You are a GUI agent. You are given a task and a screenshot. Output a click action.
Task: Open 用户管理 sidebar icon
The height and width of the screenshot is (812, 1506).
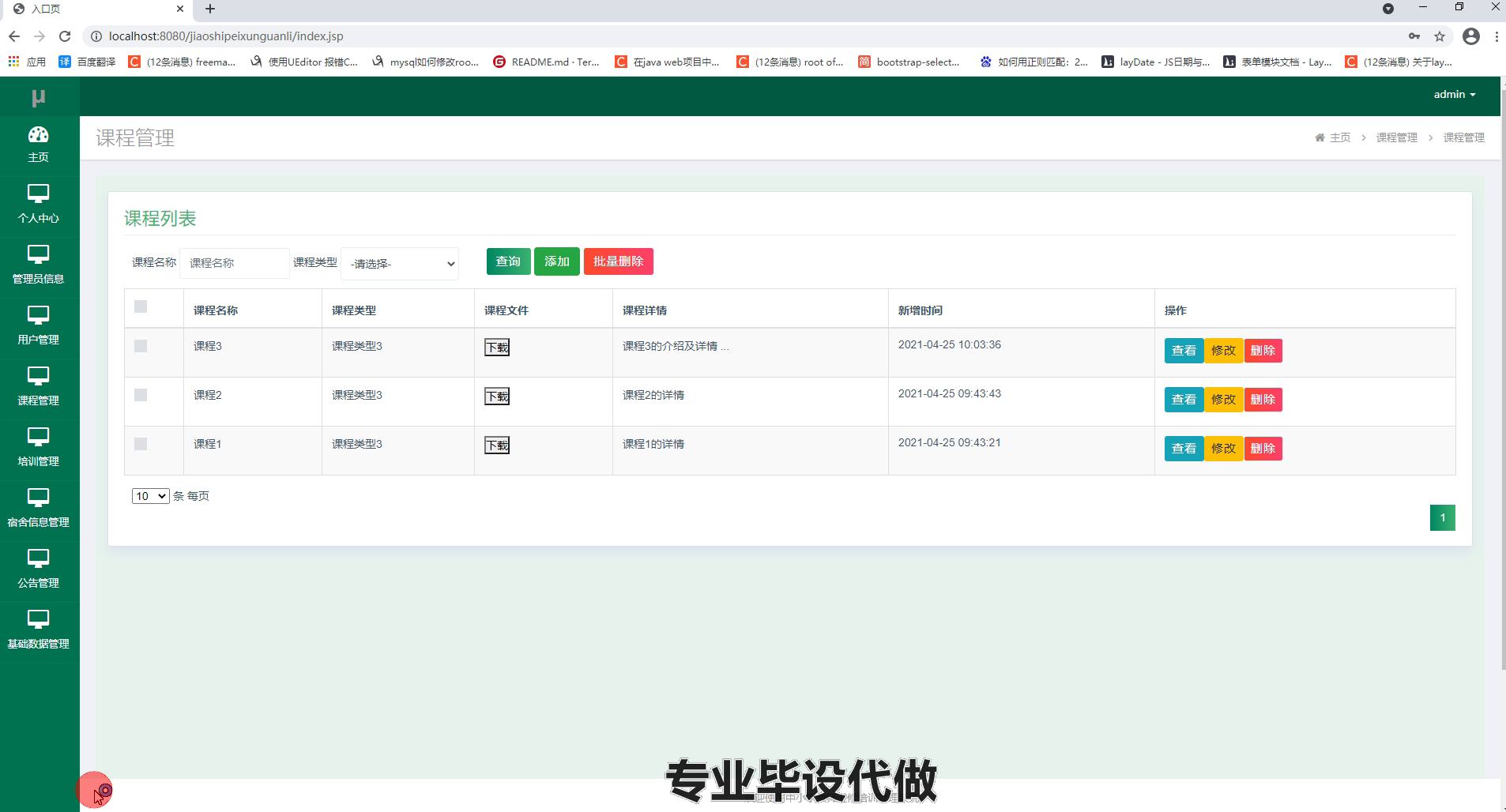[38, 315]
